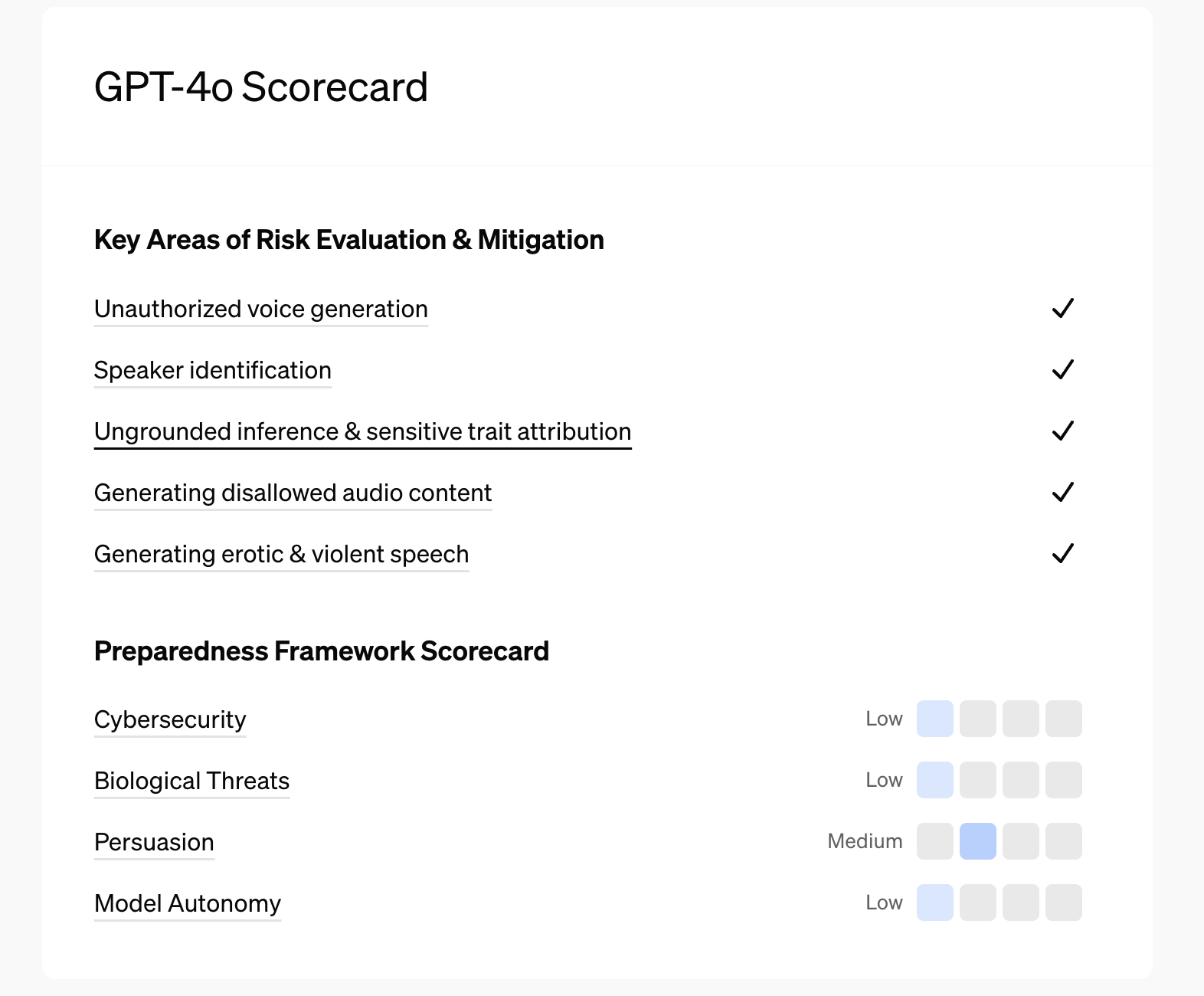Follow the Generating disallowed audio content link

tap(293, 493)
